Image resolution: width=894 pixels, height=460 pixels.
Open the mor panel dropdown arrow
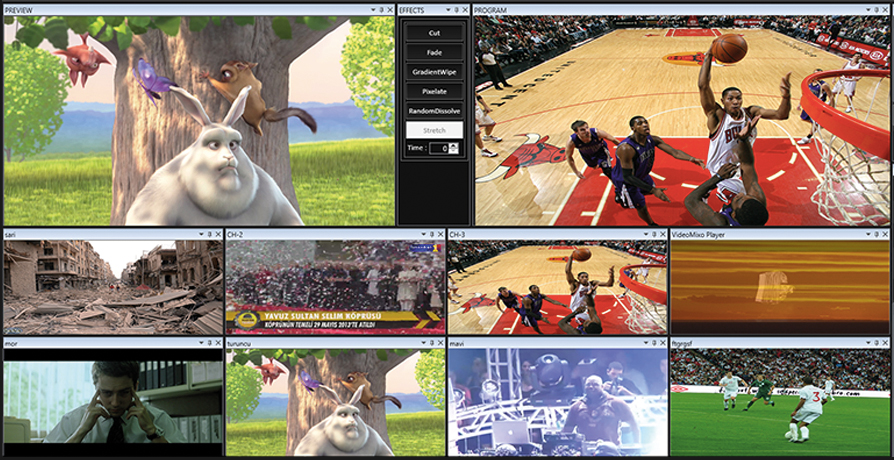click(201, 343)
